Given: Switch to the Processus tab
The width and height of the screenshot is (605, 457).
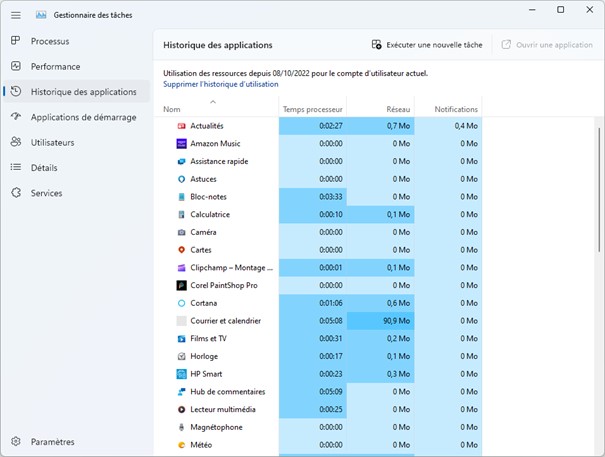Looking at the screenshot, I should (x=50, y=41).
